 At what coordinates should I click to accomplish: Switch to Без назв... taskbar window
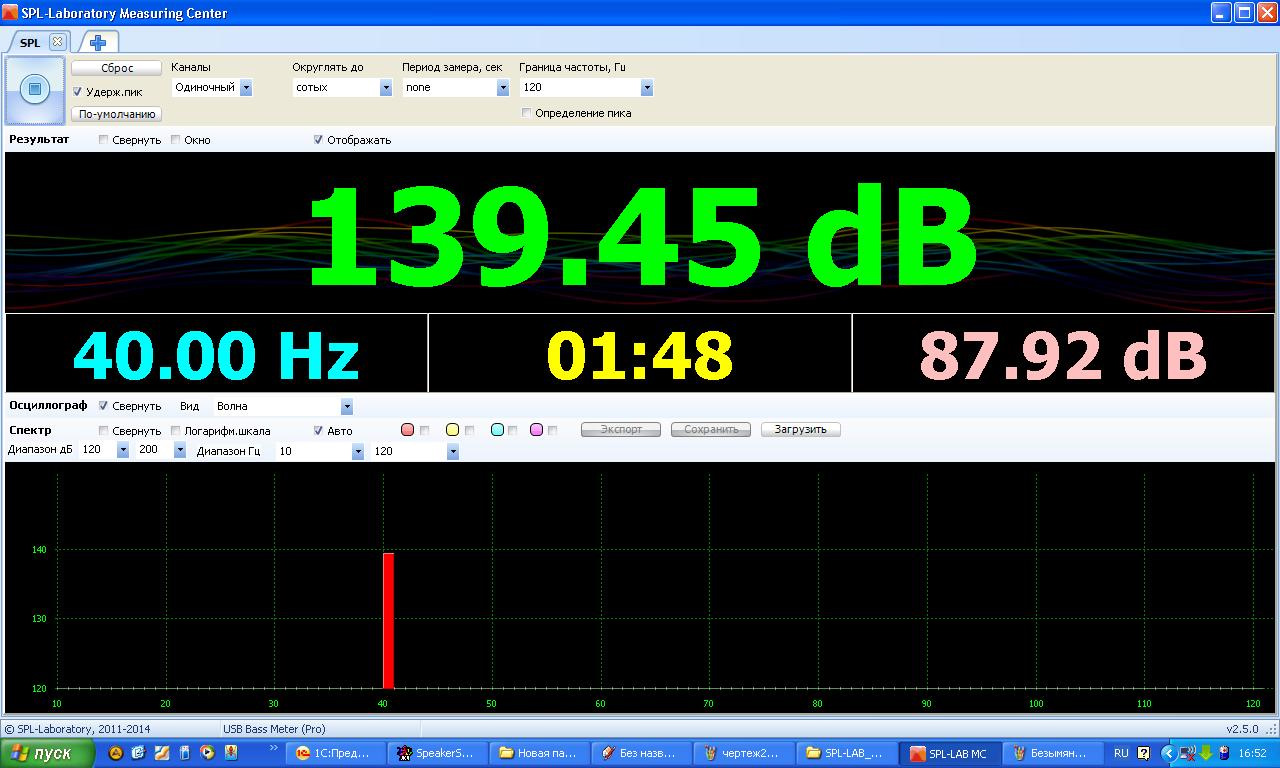(x=640, y=754)
